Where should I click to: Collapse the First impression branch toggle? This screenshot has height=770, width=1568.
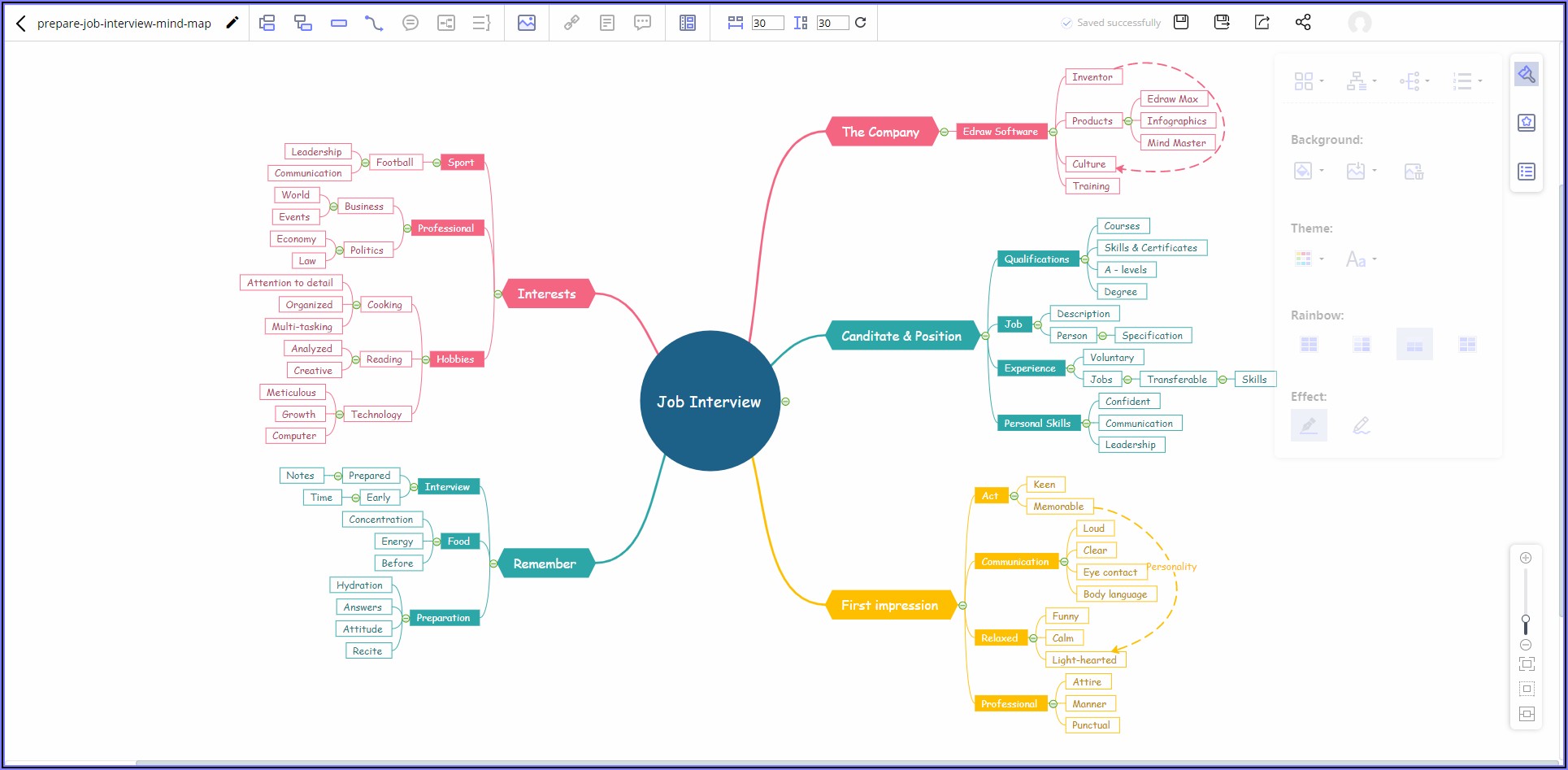click(962, 605)
